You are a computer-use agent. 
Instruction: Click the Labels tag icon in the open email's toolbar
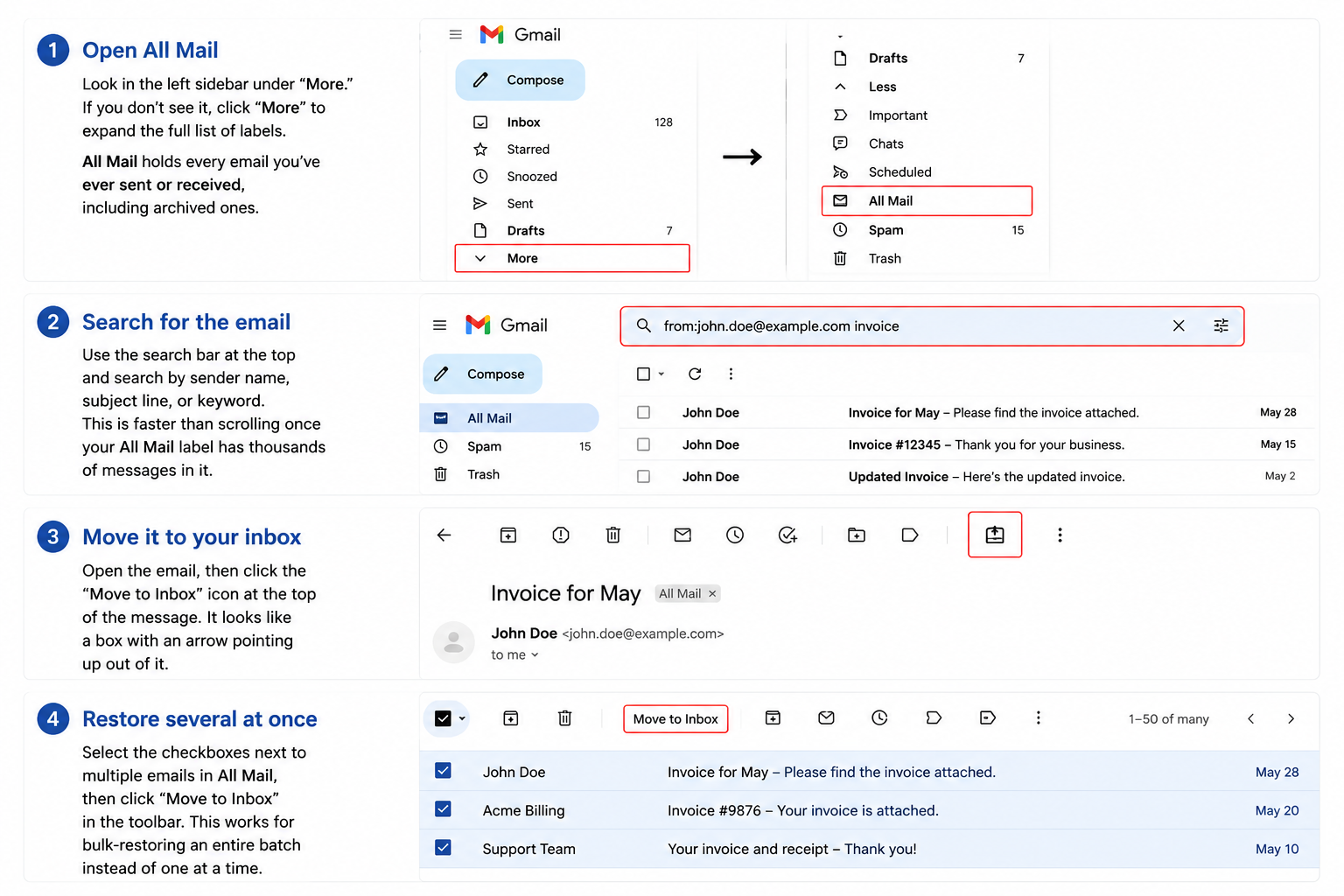point(910,535)
